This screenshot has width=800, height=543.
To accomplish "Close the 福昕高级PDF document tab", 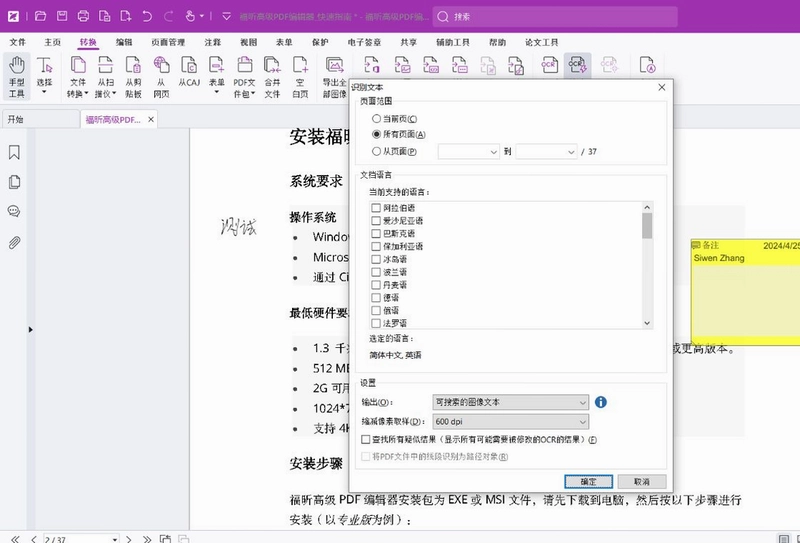I will pyautogui.click(x=151, y=119).
